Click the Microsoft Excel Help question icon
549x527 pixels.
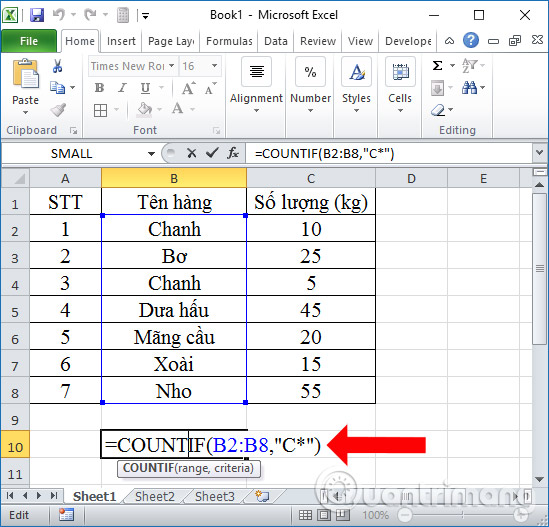(x=471, y=41)
